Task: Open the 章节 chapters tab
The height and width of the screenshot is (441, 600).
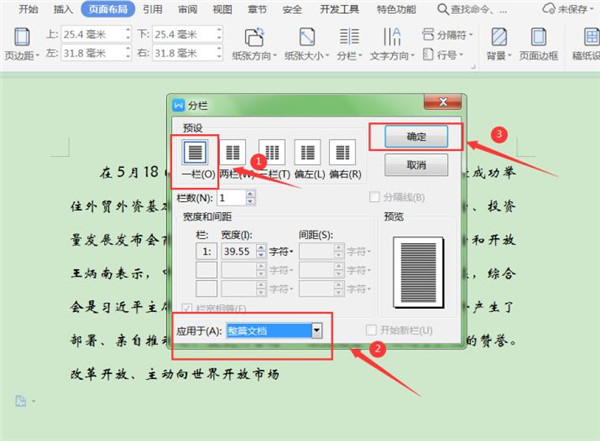Action: tap(257, 9)
